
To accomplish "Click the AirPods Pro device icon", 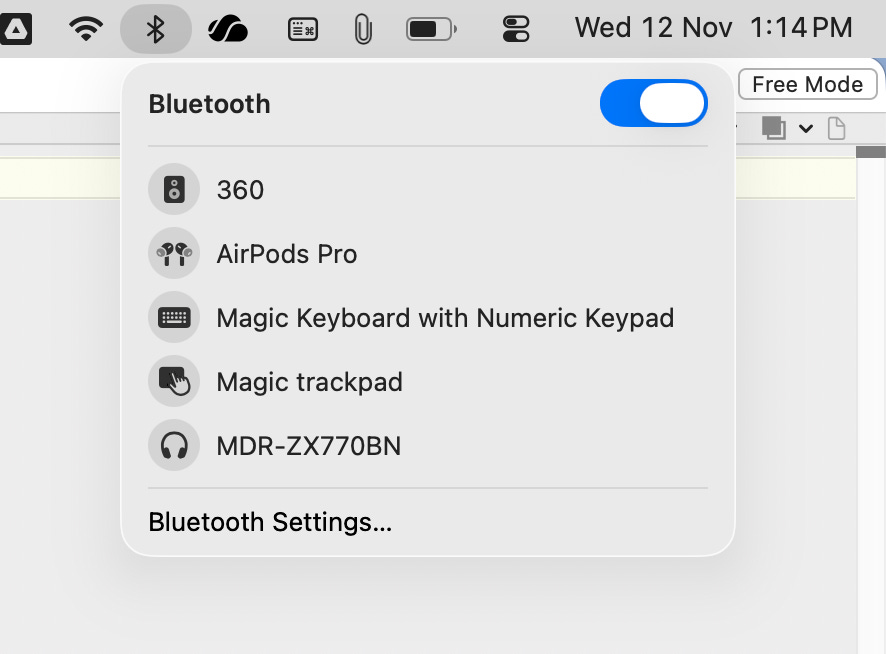I will (174, 253).
